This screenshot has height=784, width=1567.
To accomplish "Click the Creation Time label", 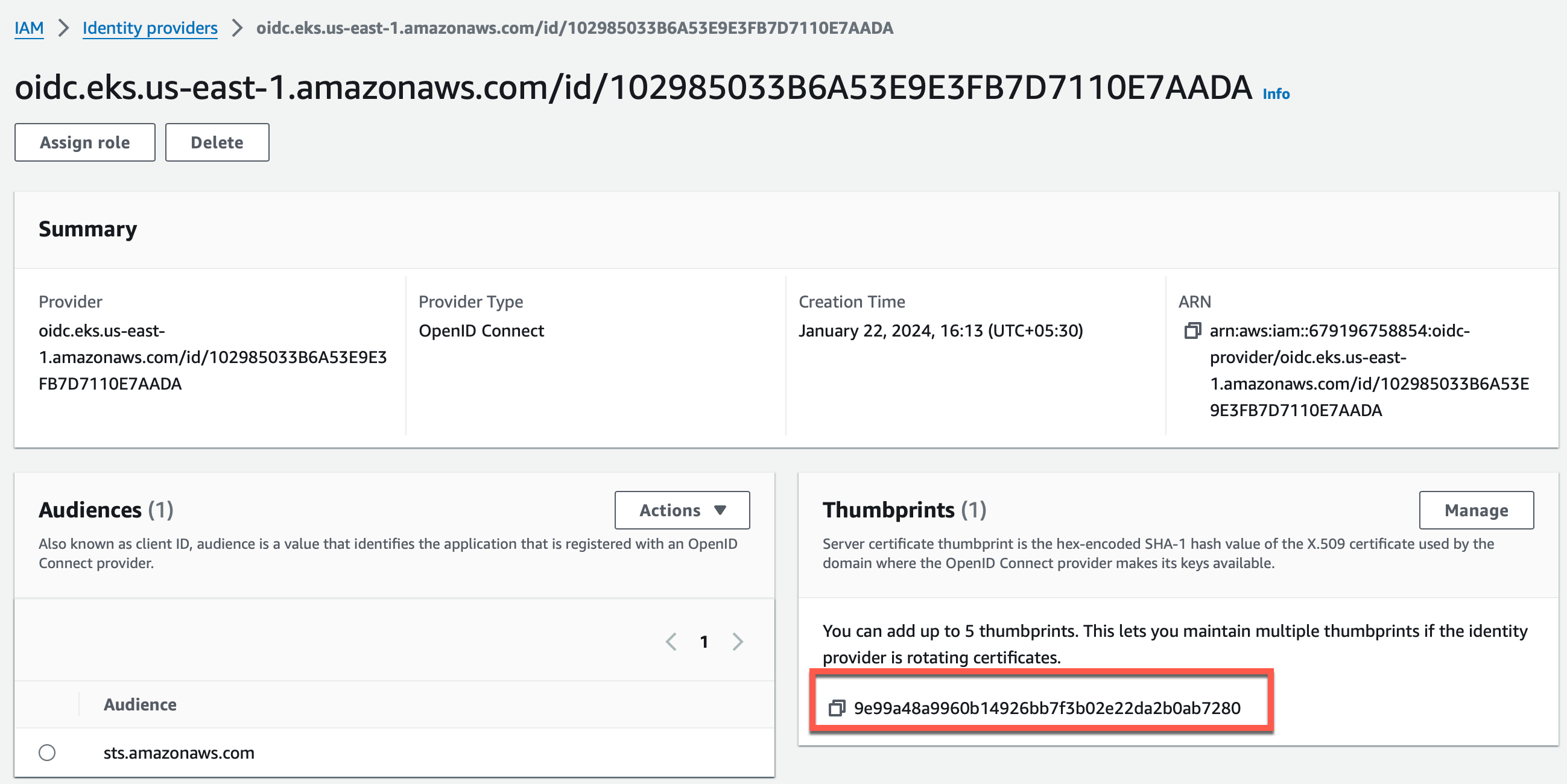I will point(851,302).
